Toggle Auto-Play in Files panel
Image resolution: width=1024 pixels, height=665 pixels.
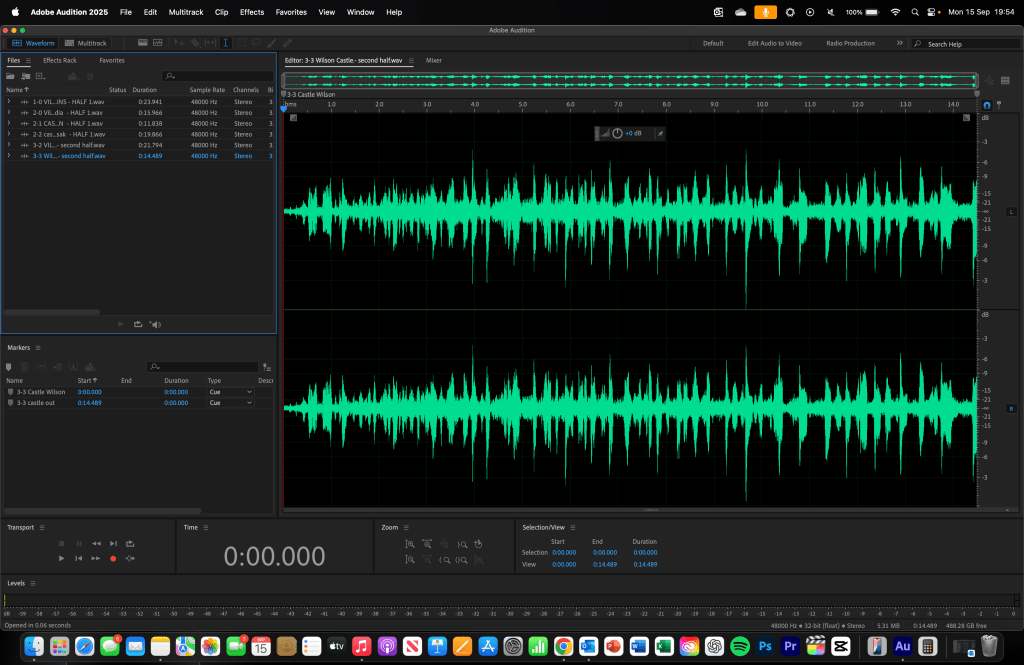155,324
